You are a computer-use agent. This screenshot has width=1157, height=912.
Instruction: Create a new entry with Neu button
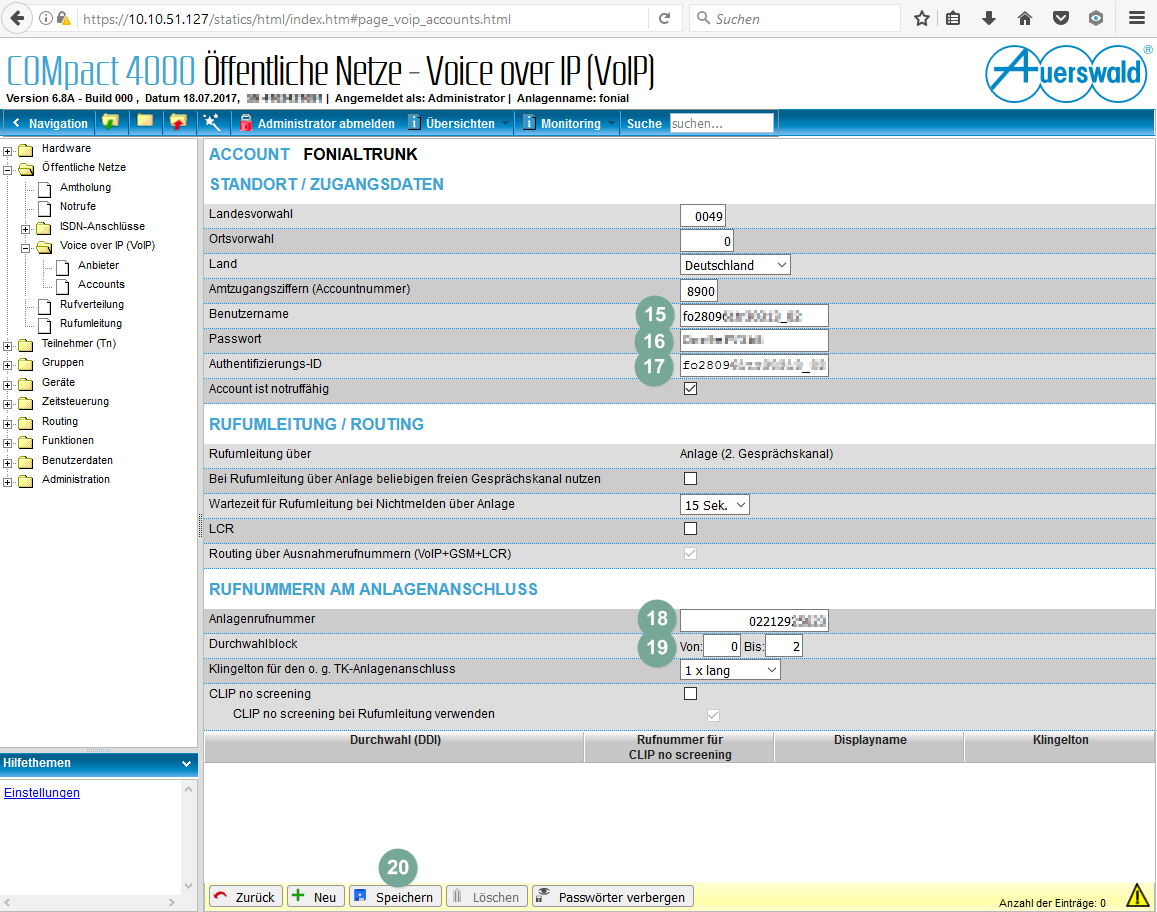coord(315,897)
